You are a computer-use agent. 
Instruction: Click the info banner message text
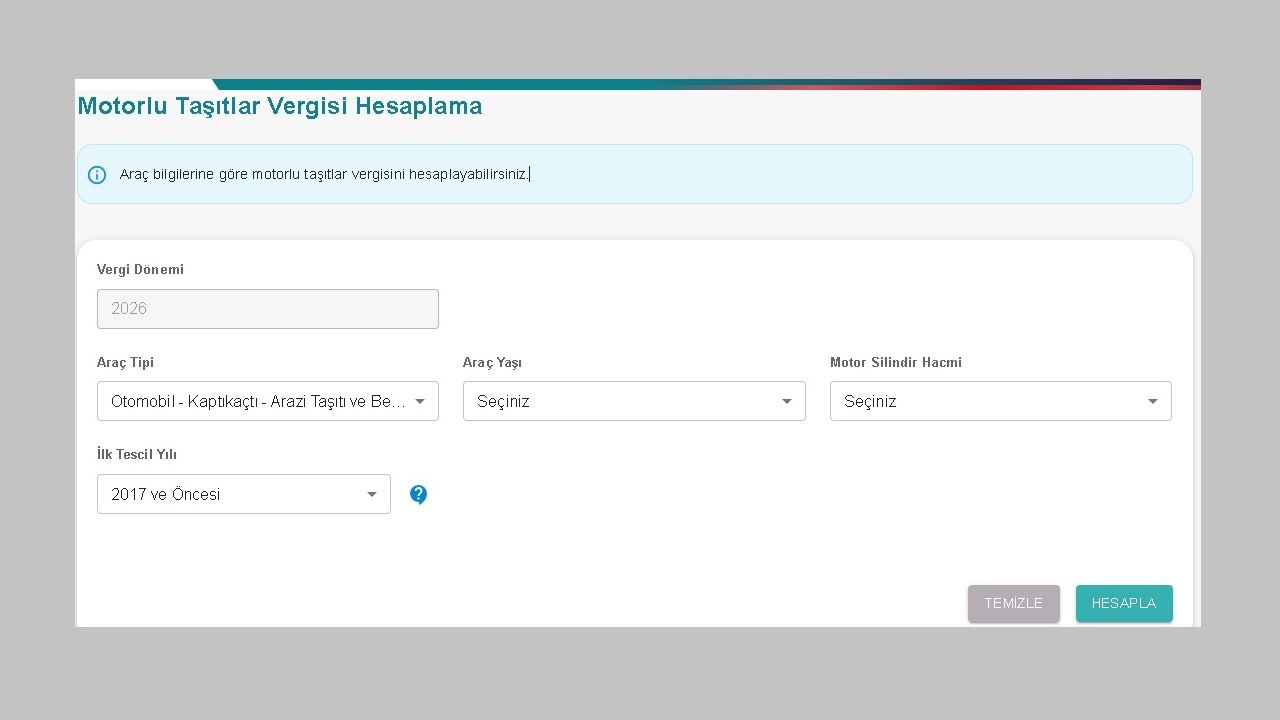pos(324,175)
